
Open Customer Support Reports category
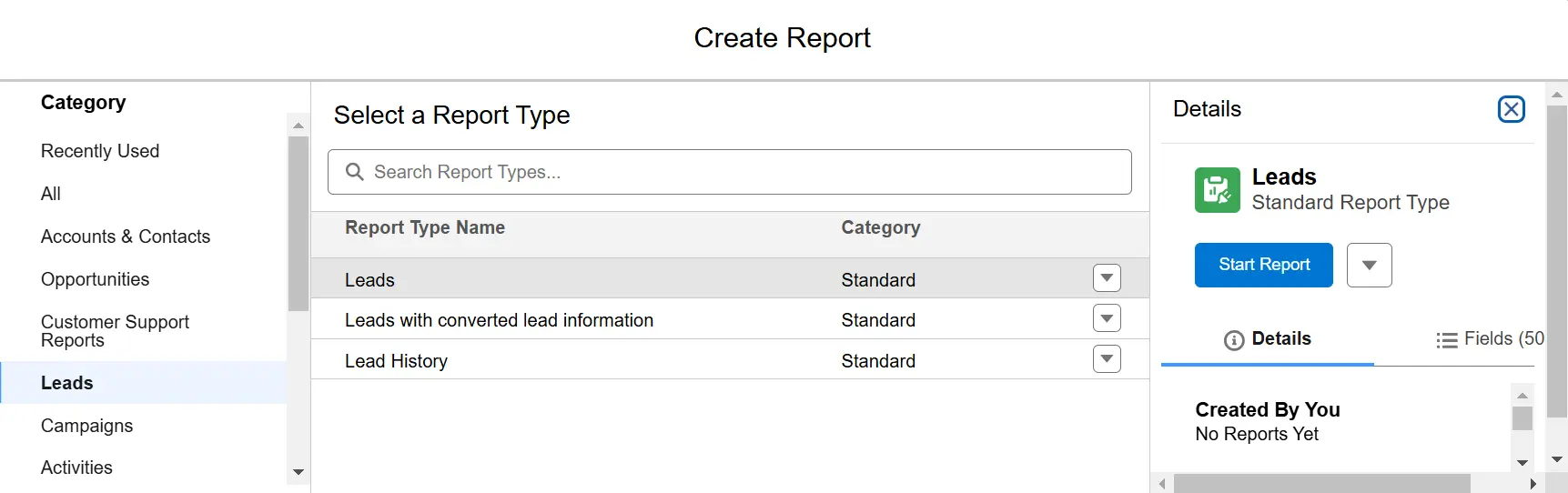tap(115, 331)
